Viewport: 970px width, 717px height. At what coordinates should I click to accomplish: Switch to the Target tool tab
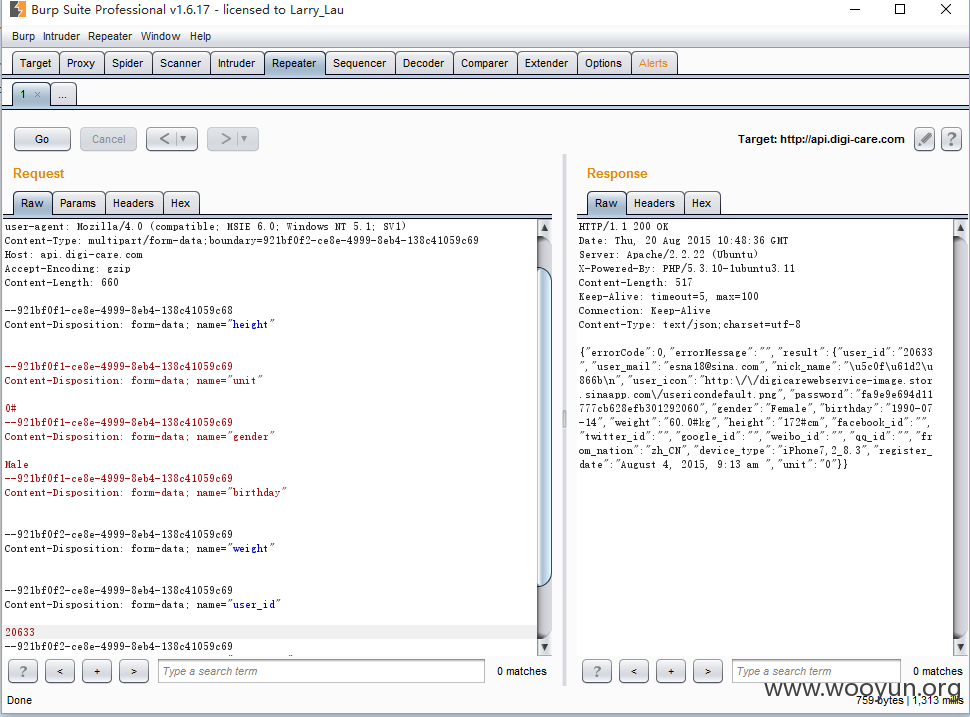[x=35, y=63]
